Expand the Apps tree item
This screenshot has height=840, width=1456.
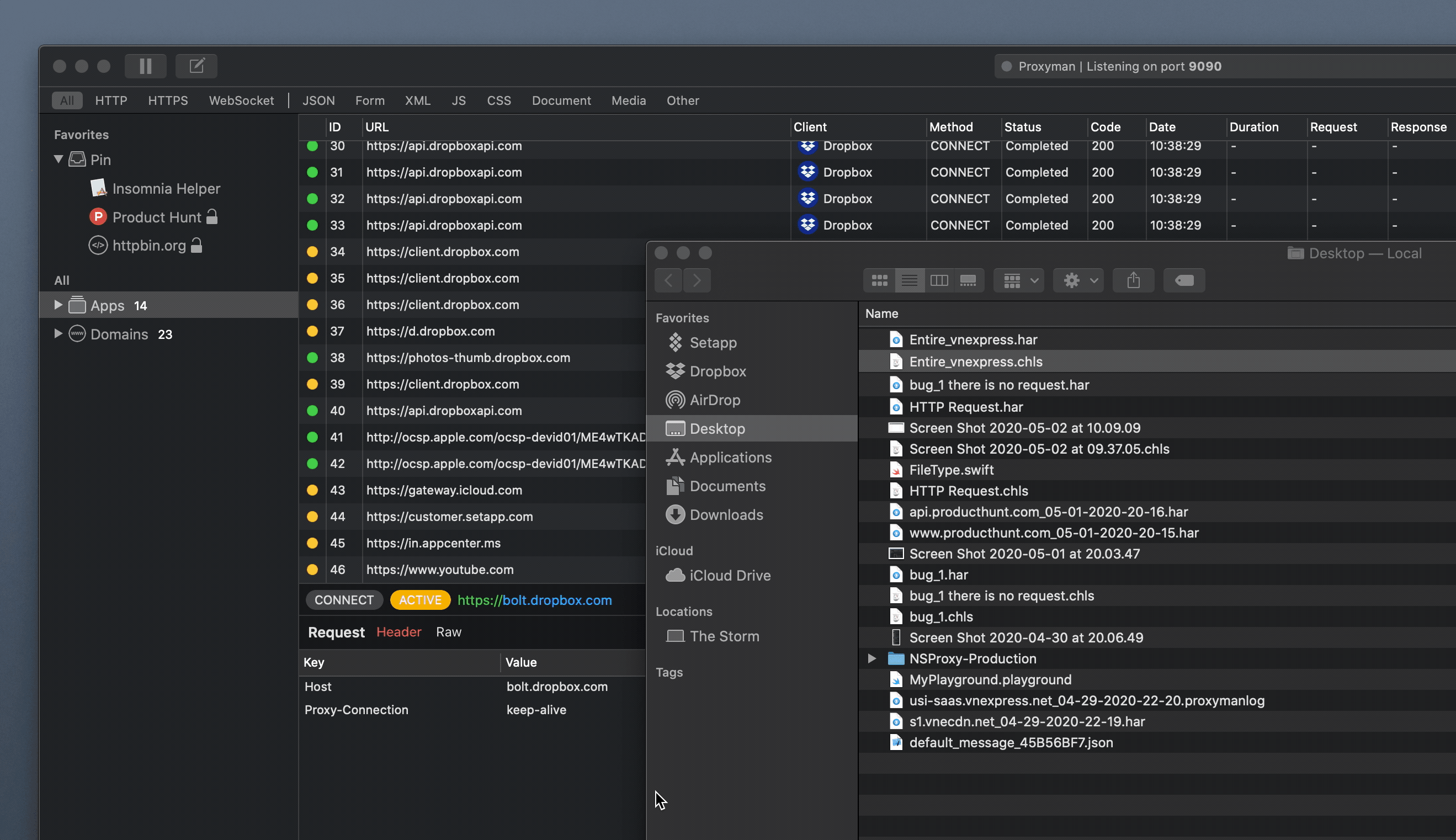click(58, 305)
